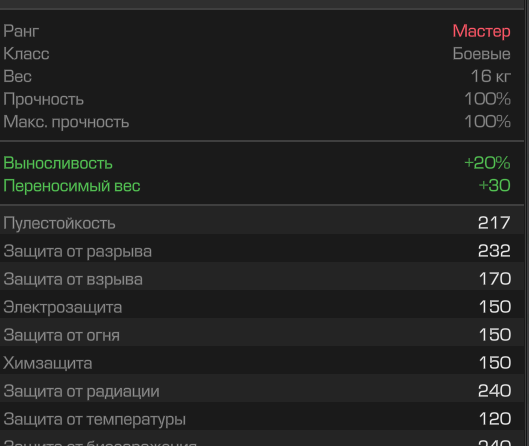Image resolution: width=529 pixels, height=446 pixels.
Task: Click the Класс Боевые value
Action: 481,54
